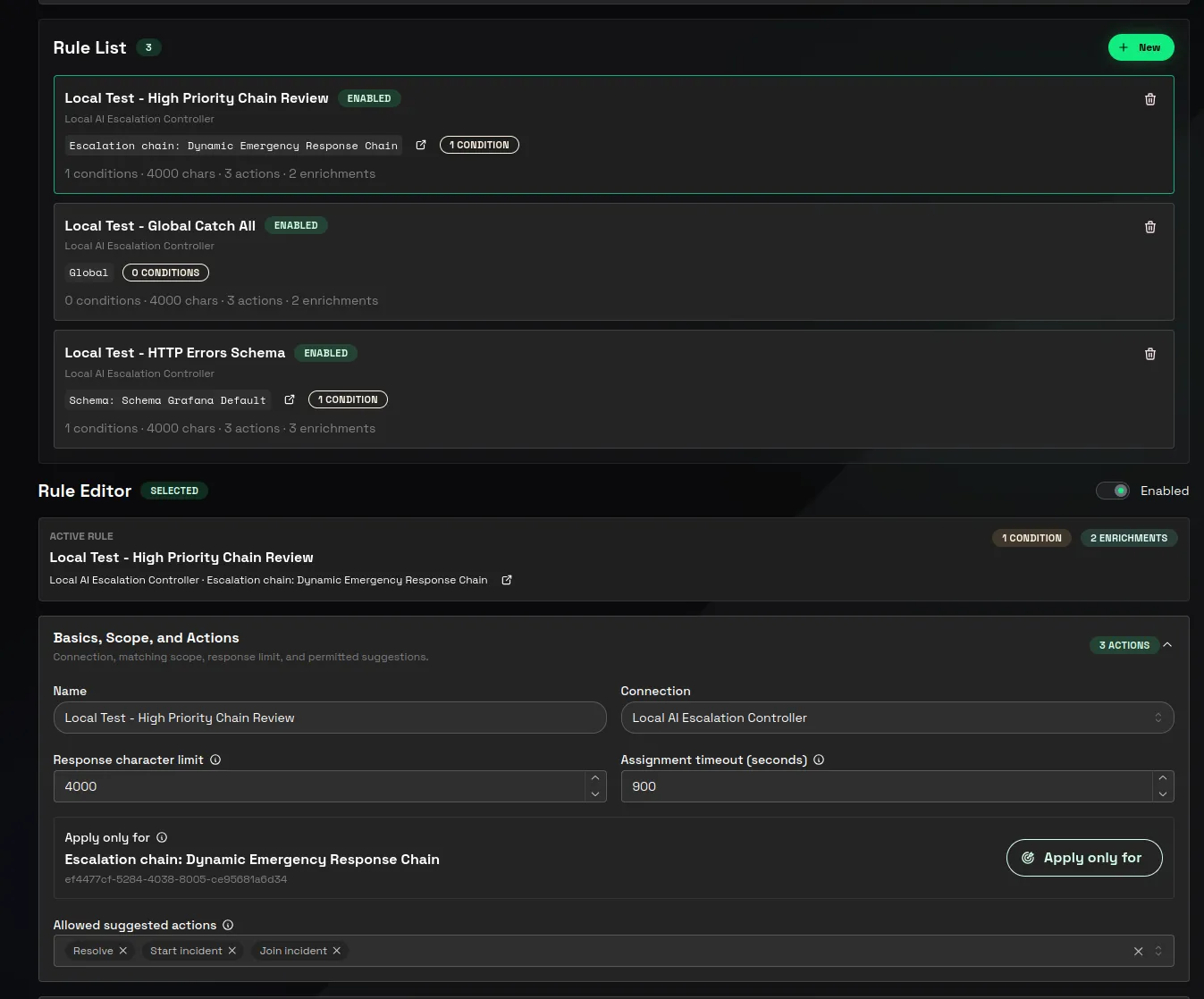This screenshot has height=999, width=1204.
Task: Show info for Response character limit
Action: point(215,760)
